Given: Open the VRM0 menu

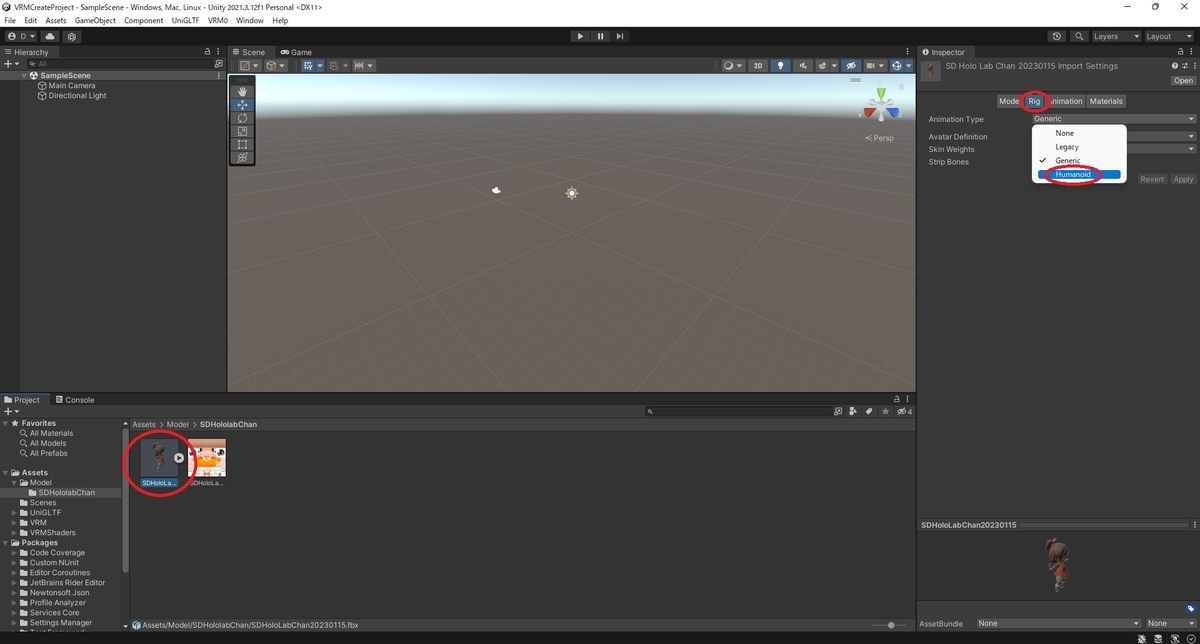Looking at the screenshot, I should tap(218, 20).
